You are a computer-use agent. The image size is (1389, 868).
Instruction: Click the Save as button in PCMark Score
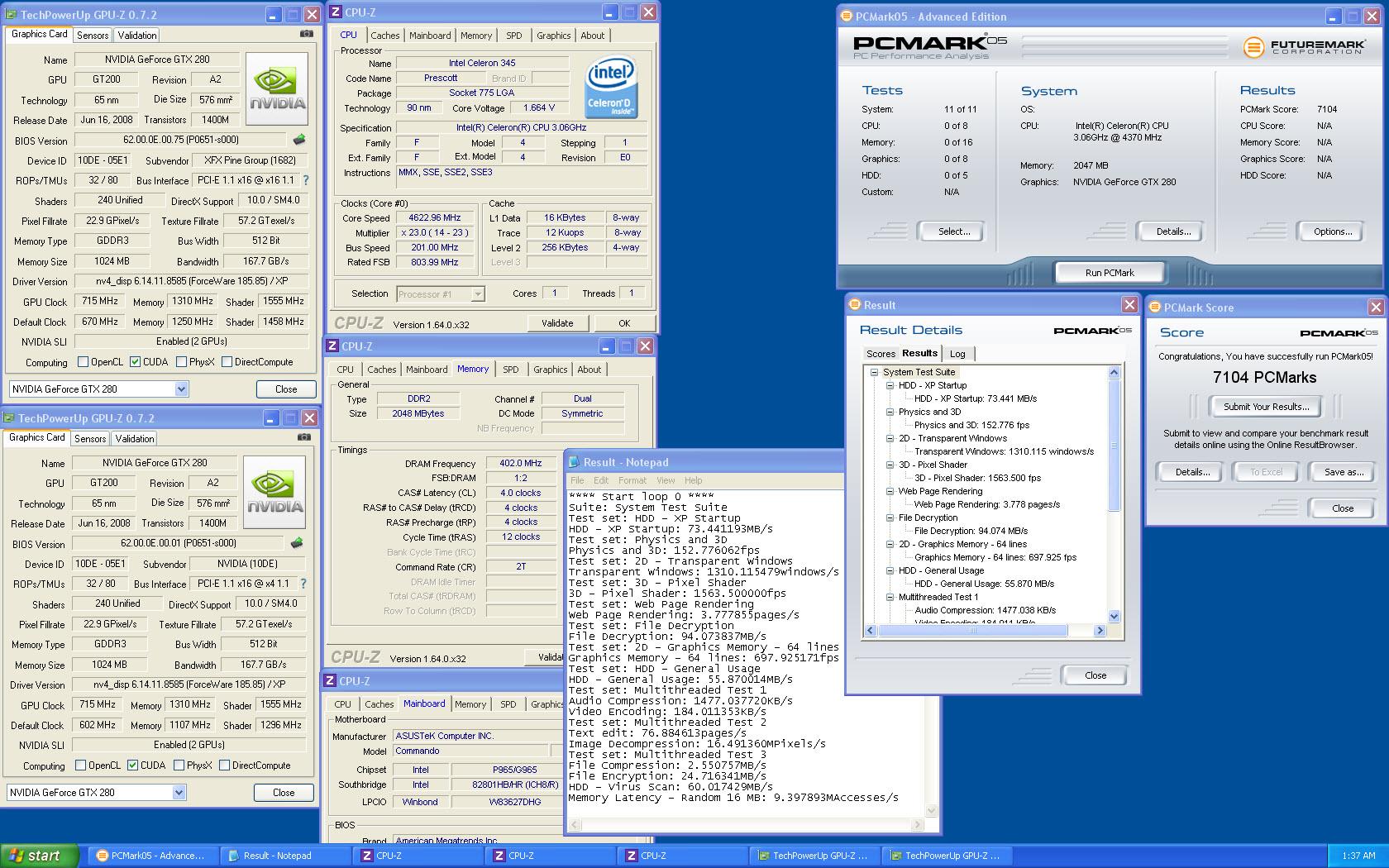(x=1344, y=472)
